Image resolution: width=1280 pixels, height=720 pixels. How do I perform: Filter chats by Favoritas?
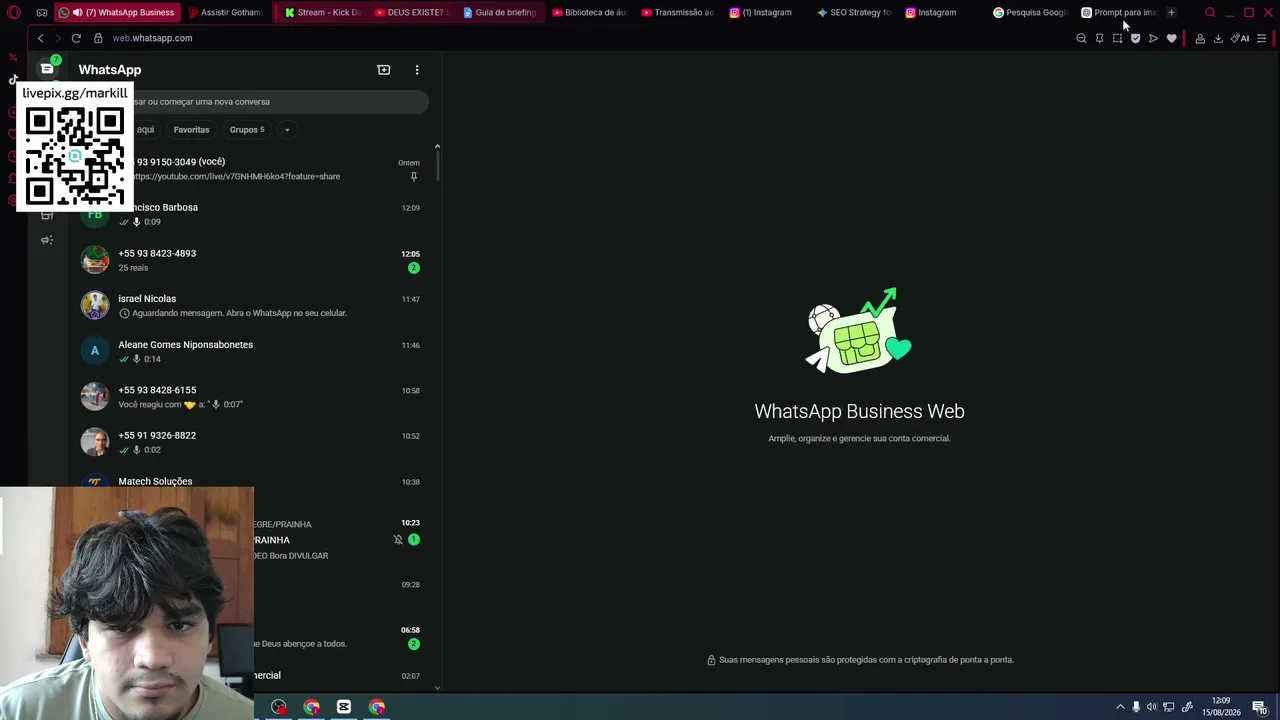pos(191,130)
